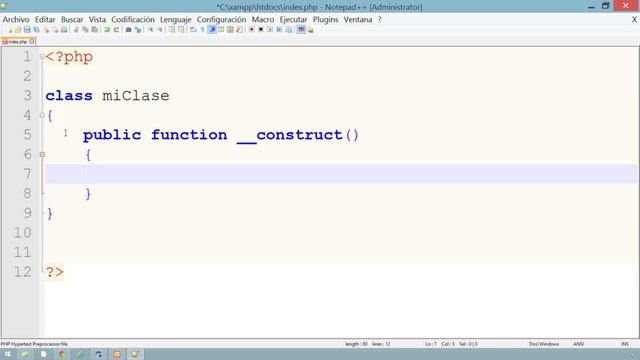Click the Replace toolbar icon
The height and width of the screenshot is (360, 640).
pyautogui.click(x=138, y=30)
